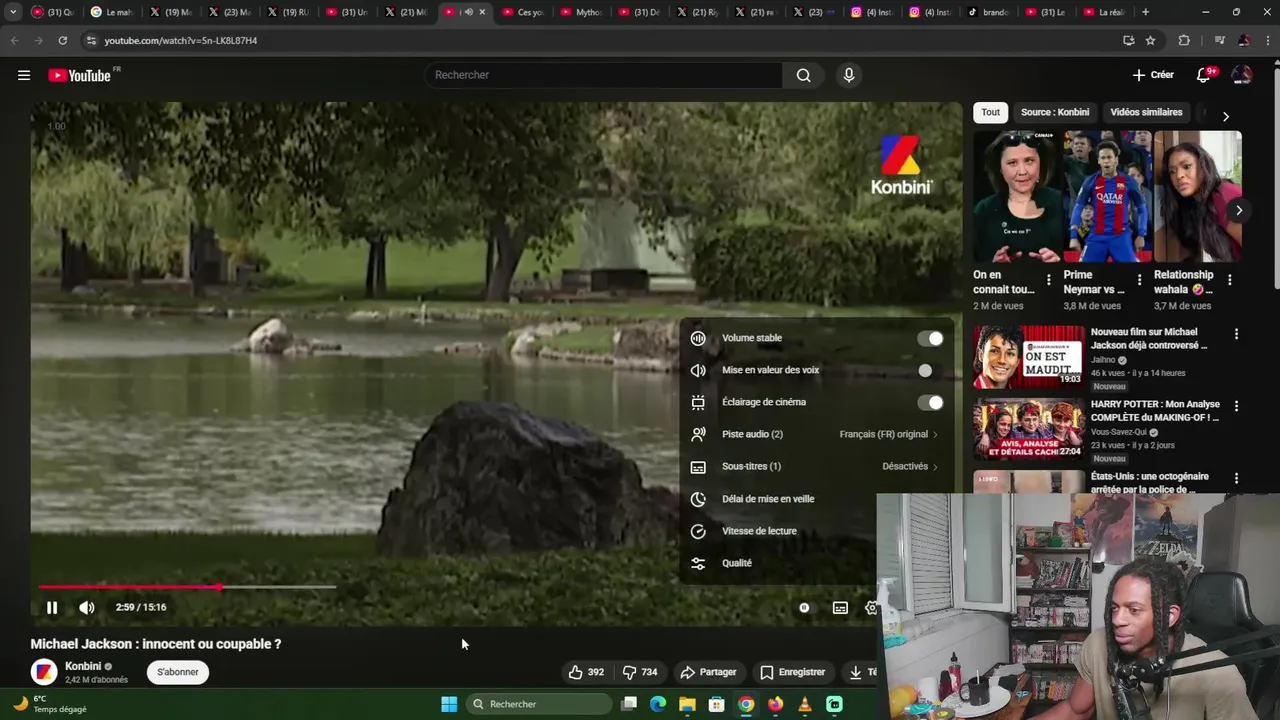
Task: Open 'Nouveau film sur Michael Jackson' video title
Action: [x=1149, y=338]
